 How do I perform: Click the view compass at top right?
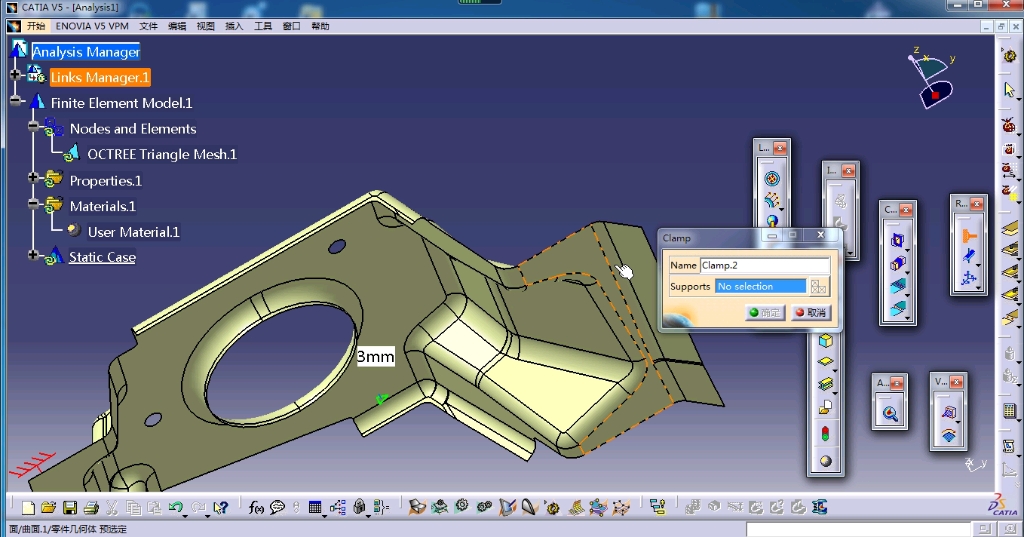(x=933, y=78)
